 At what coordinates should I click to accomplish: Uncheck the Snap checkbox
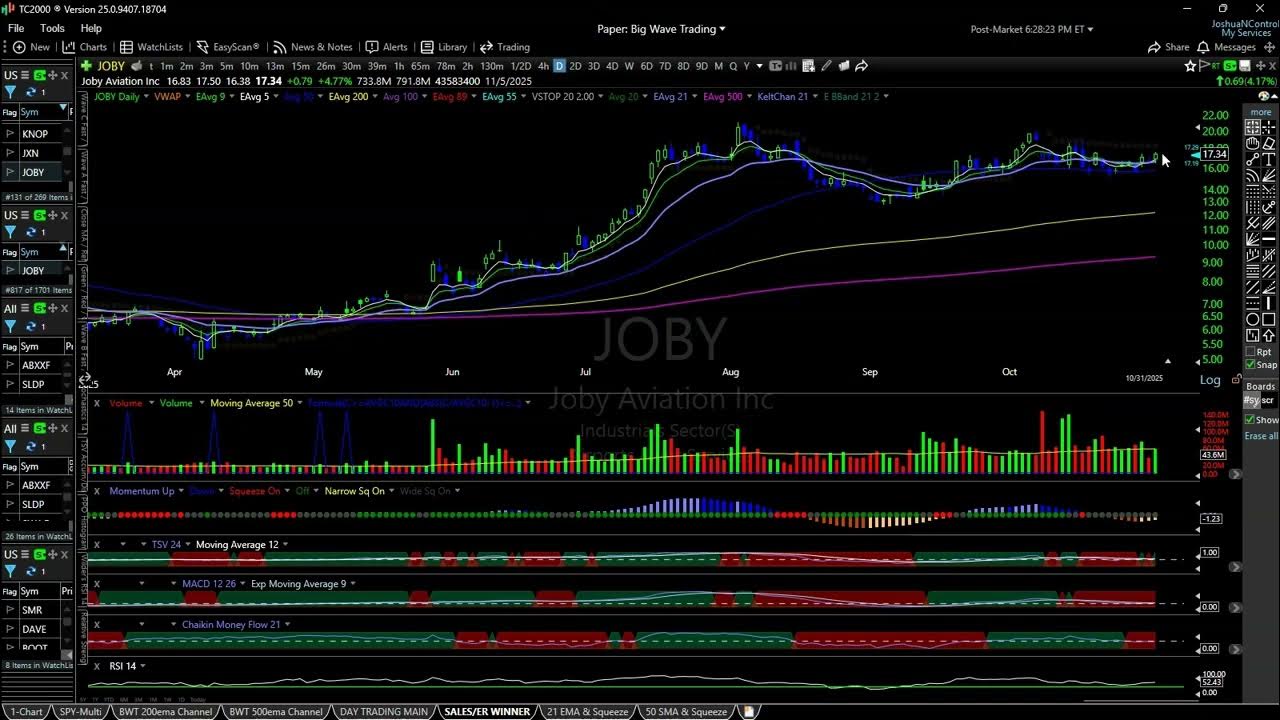point(1250,364)
